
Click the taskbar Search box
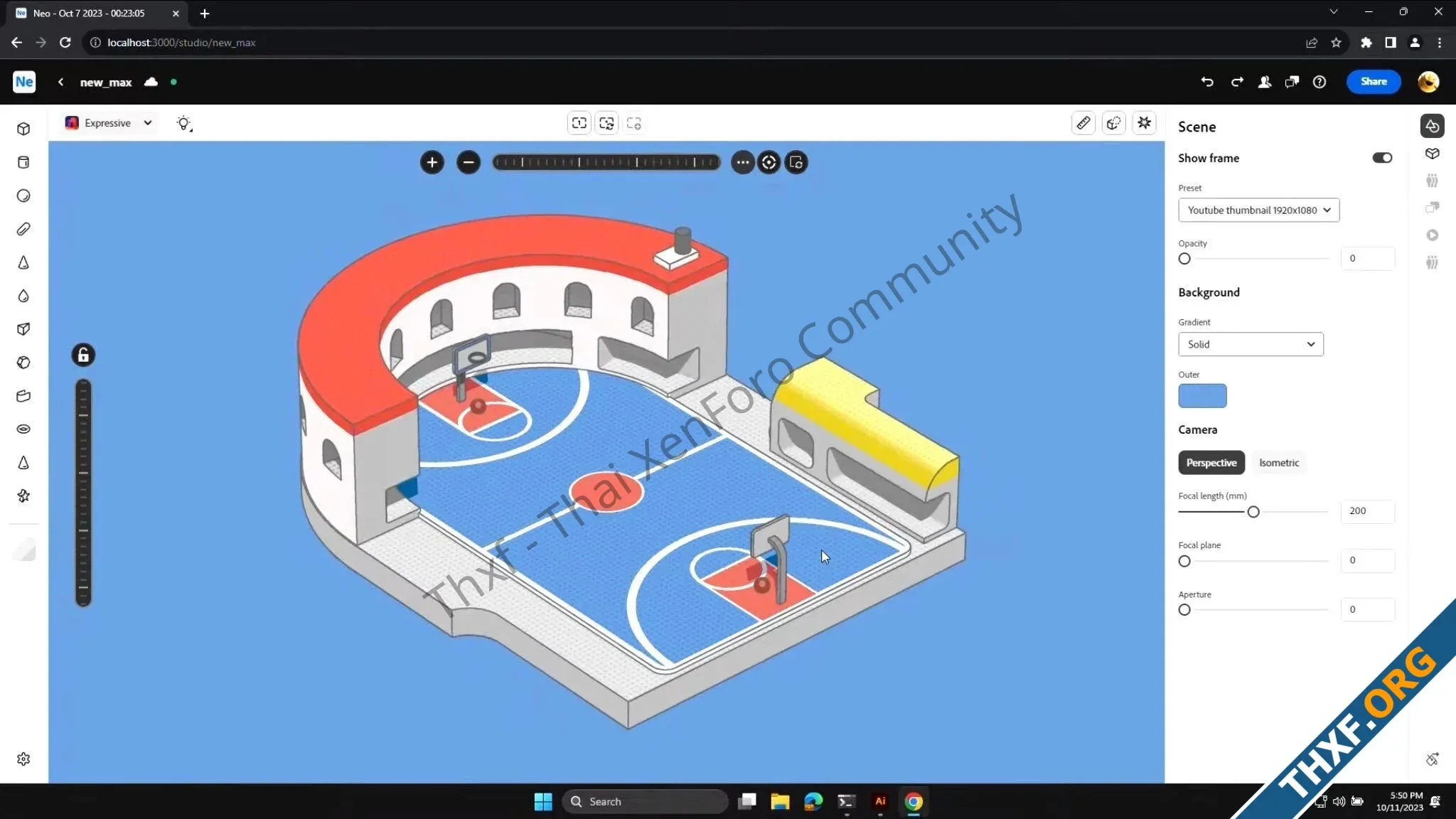645,801
